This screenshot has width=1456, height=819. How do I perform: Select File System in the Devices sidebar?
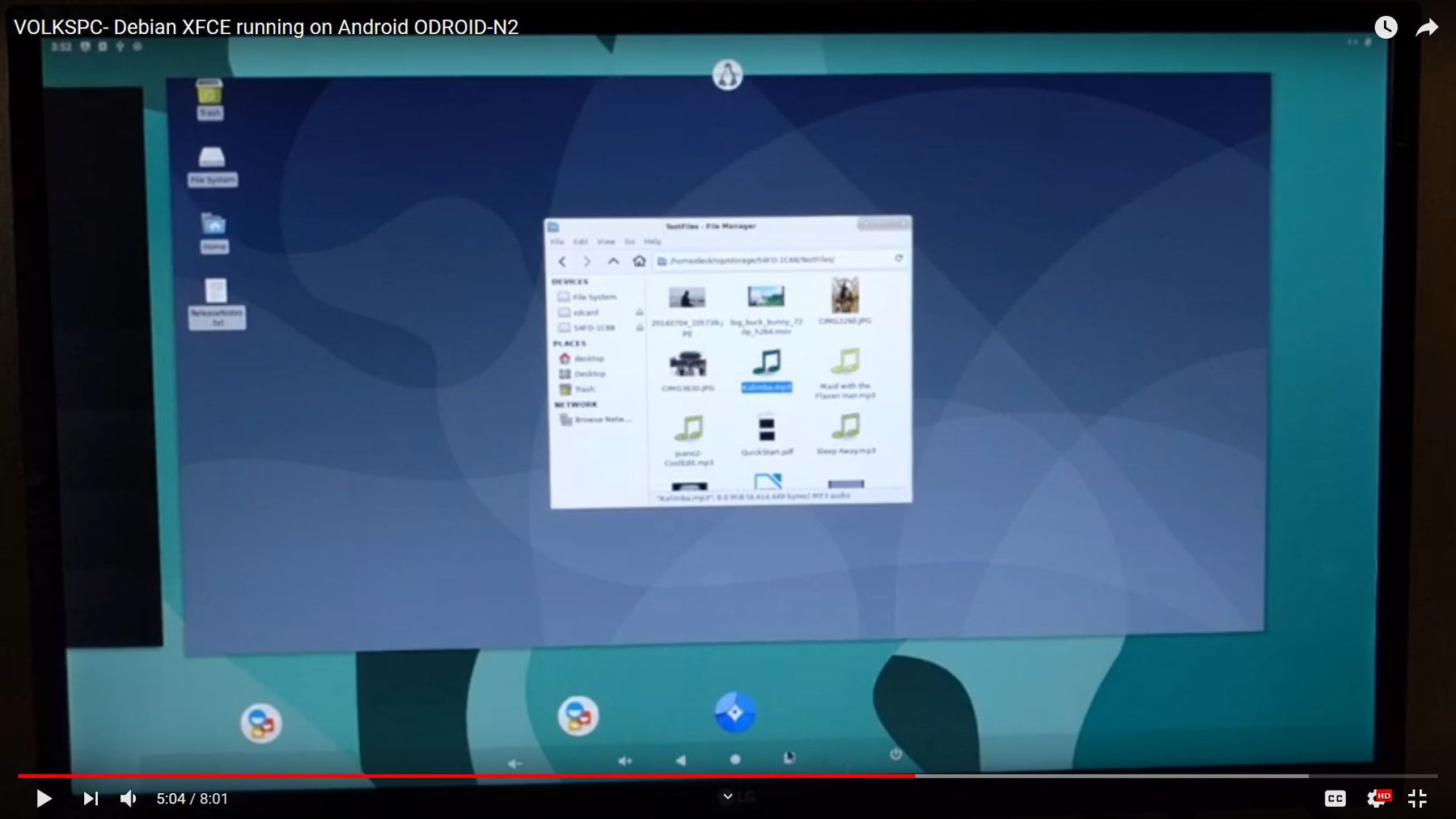click(587, 297)
